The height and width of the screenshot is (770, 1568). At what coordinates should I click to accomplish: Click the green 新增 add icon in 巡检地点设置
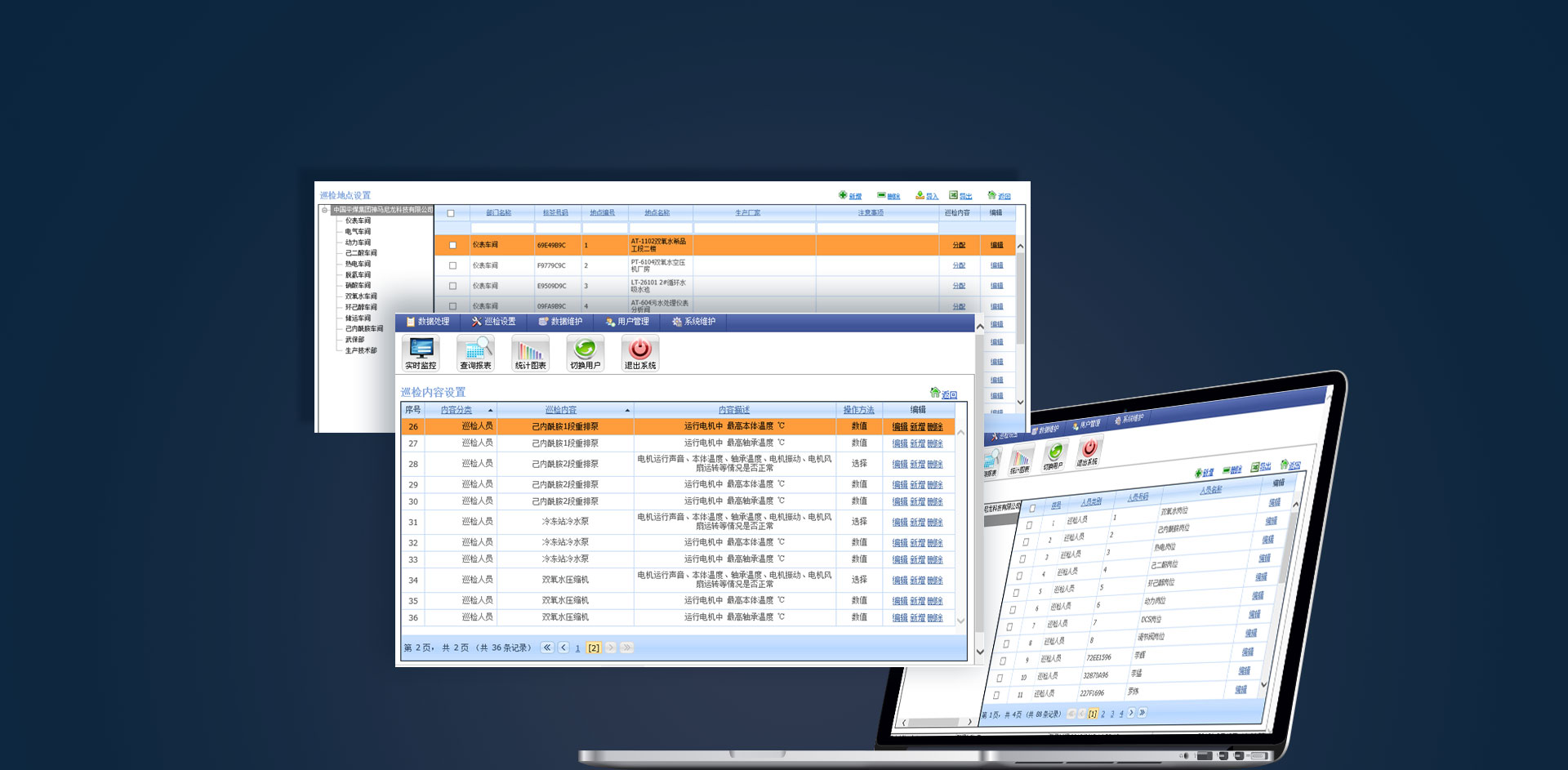click(843, 195)
